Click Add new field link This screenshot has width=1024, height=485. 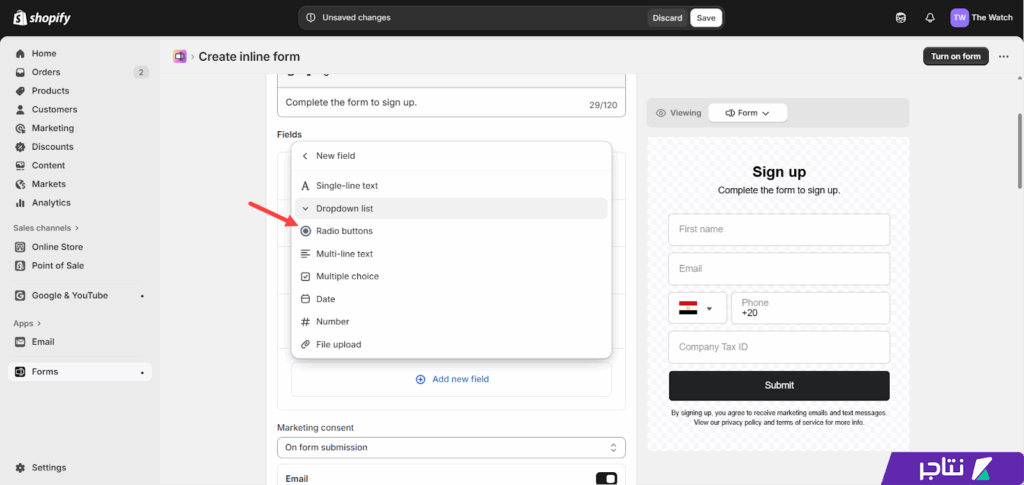click(451, 379)
